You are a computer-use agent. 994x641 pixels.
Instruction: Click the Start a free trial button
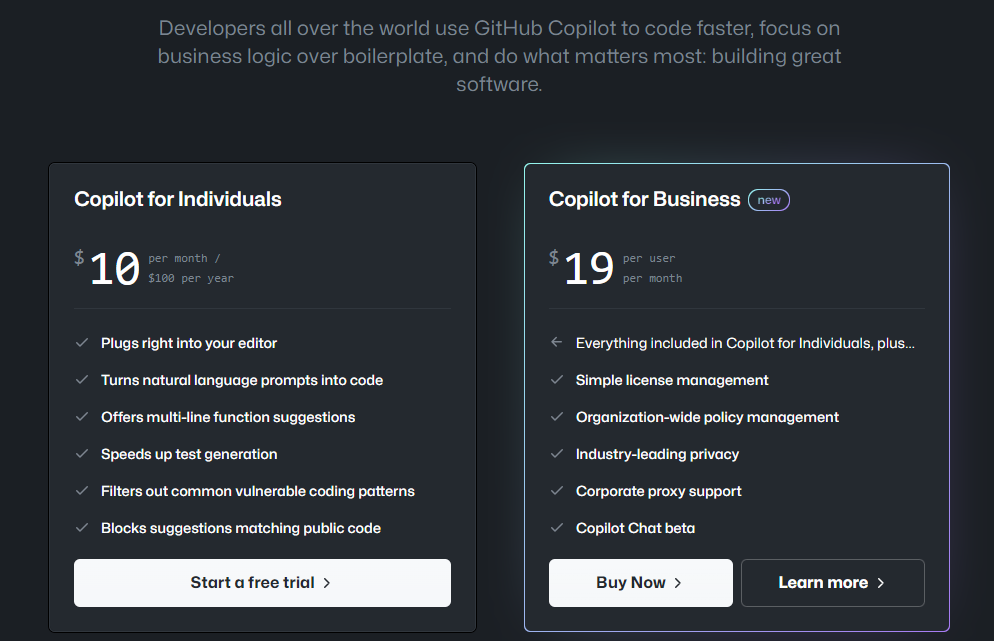[x=262, y=583]
